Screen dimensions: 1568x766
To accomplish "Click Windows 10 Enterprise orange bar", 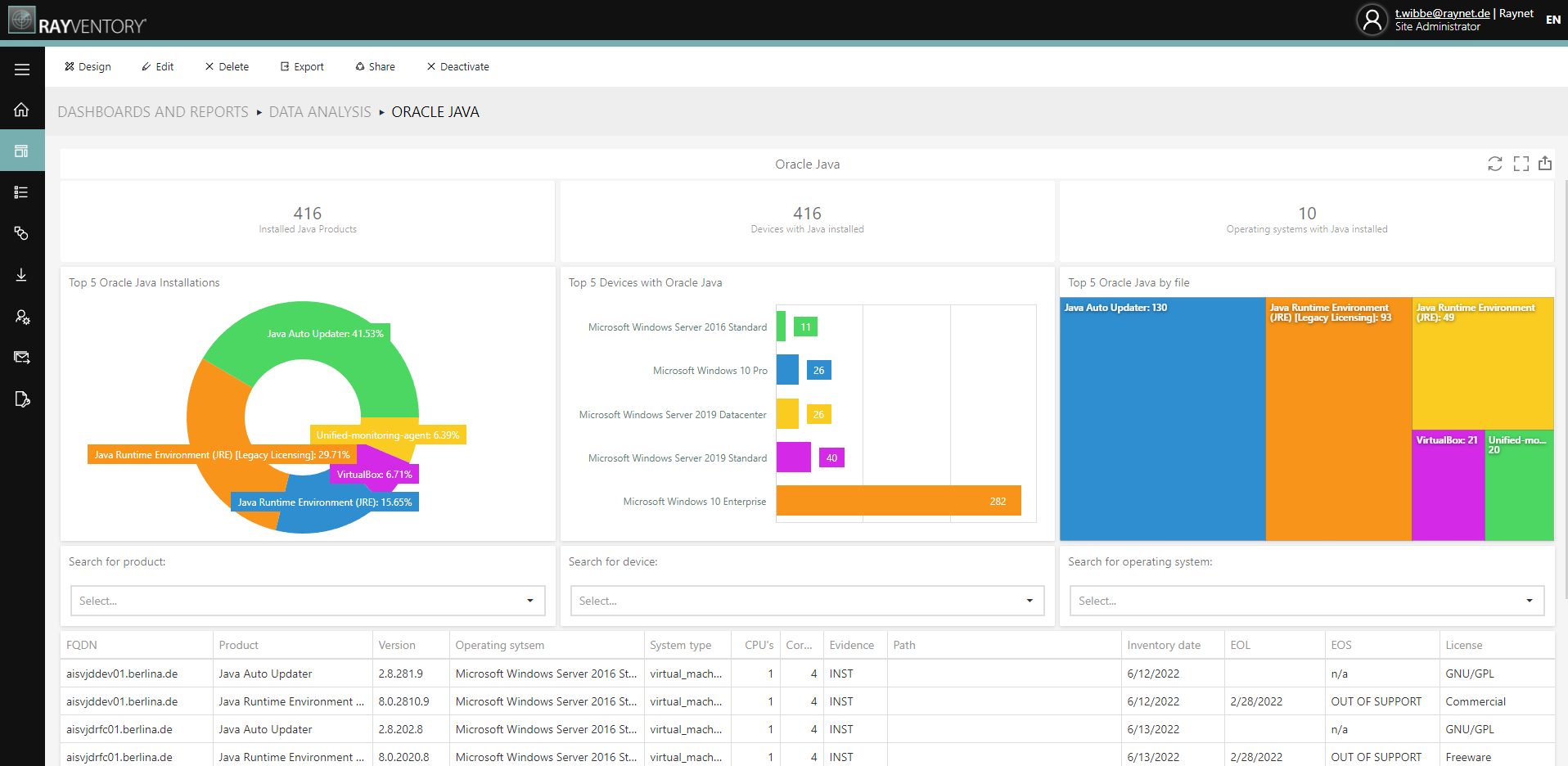I will pyautogui.click(x=899, y=501).
